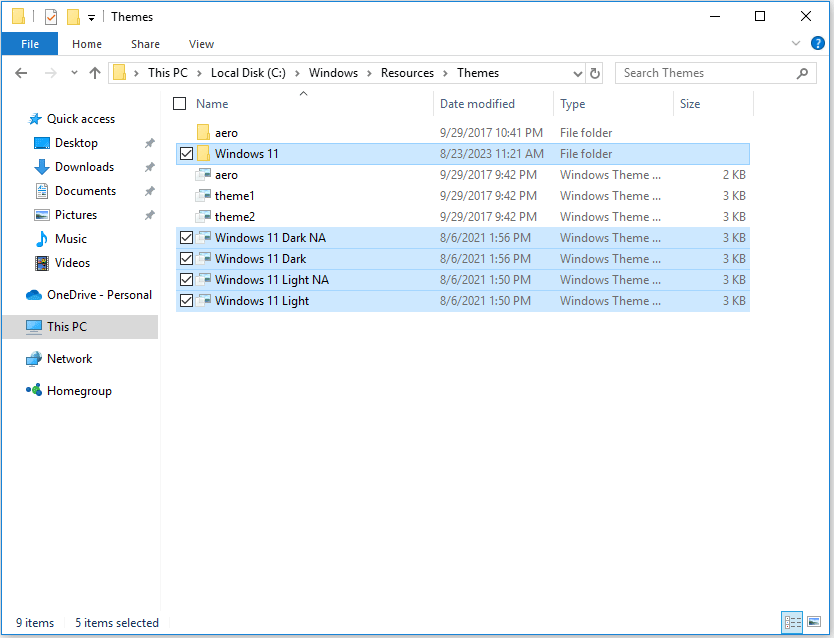This screenshot has width=834, height=638.
Task: Refresh the Themes folder
Action: (x=595, y=73)
